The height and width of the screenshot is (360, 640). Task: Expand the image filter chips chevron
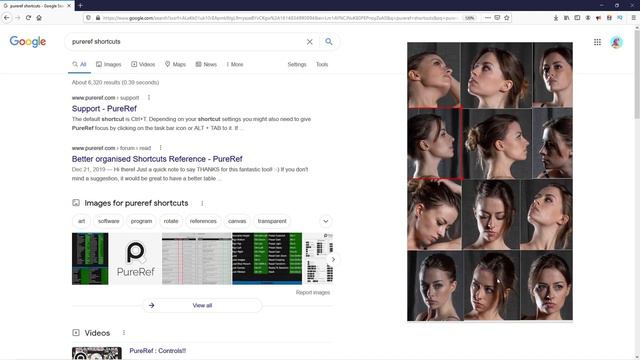coord(326,221)
